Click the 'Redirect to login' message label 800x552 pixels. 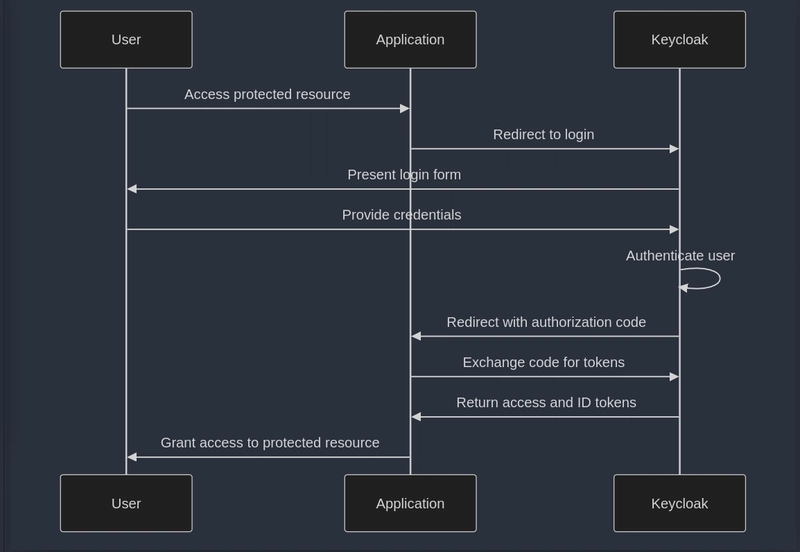[543, 135]
